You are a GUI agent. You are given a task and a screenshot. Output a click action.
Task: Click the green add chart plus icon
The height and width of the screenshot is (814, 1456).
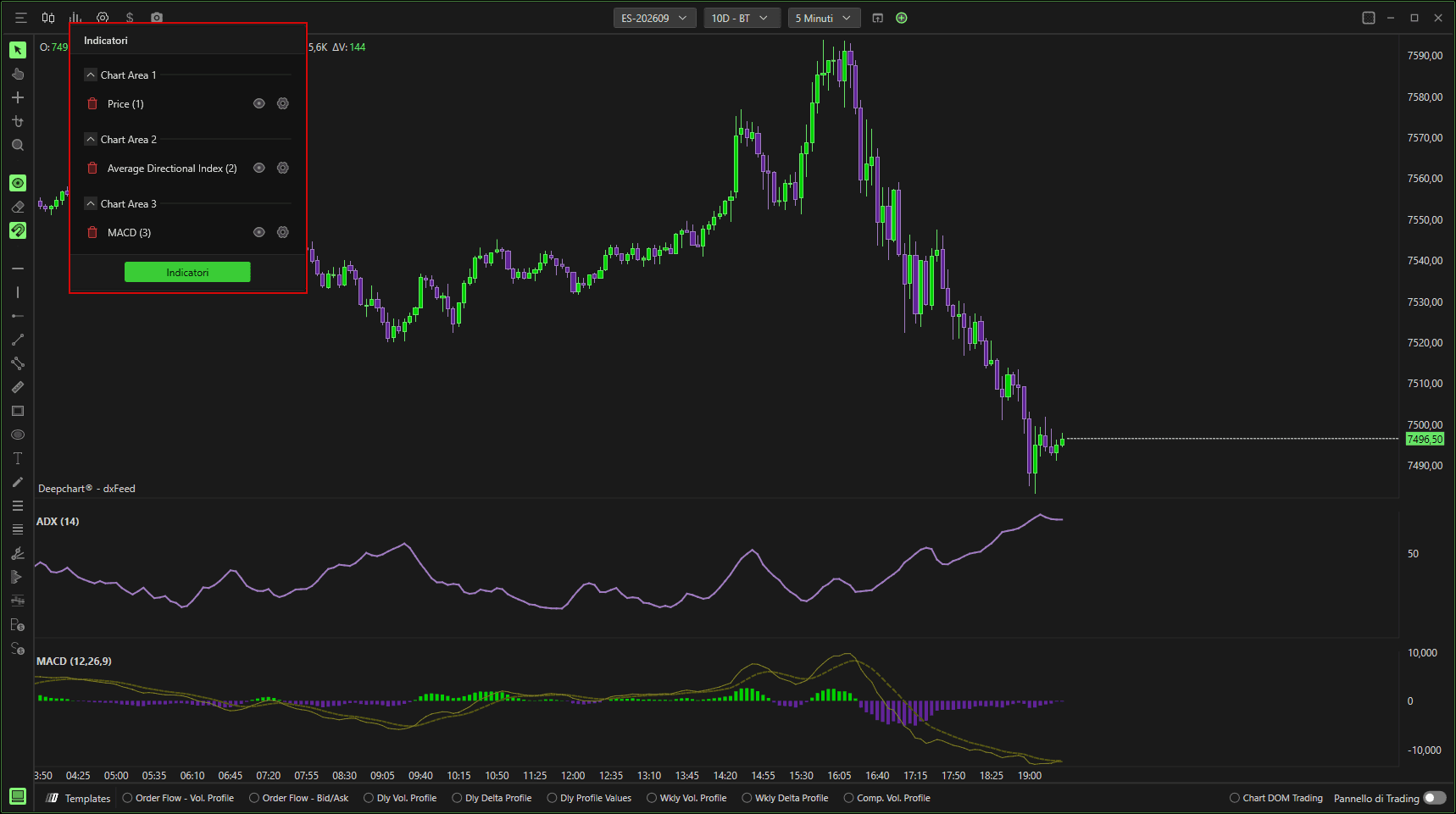(902, 18)
